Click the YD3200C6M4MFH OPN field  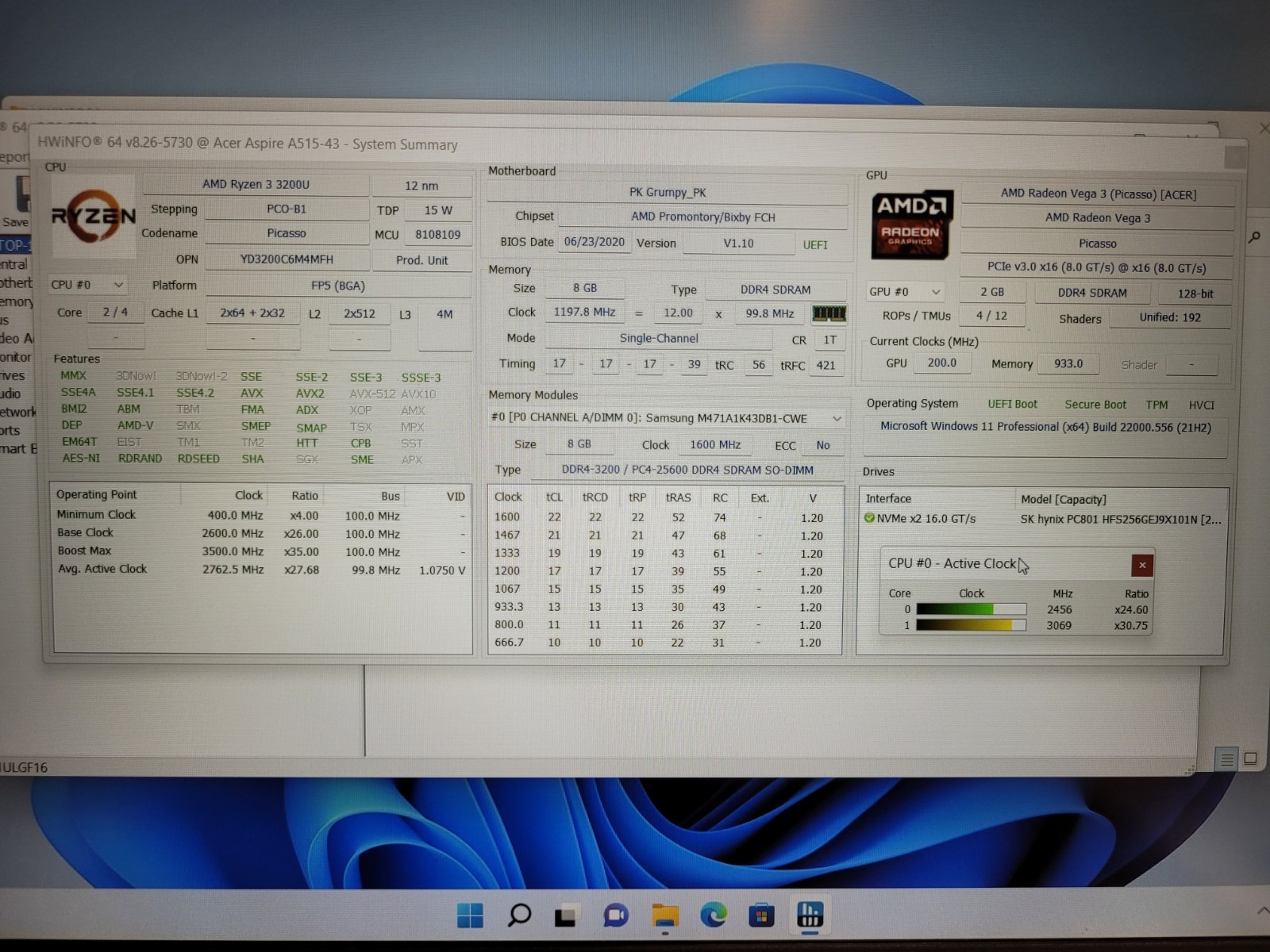[287, 259]
